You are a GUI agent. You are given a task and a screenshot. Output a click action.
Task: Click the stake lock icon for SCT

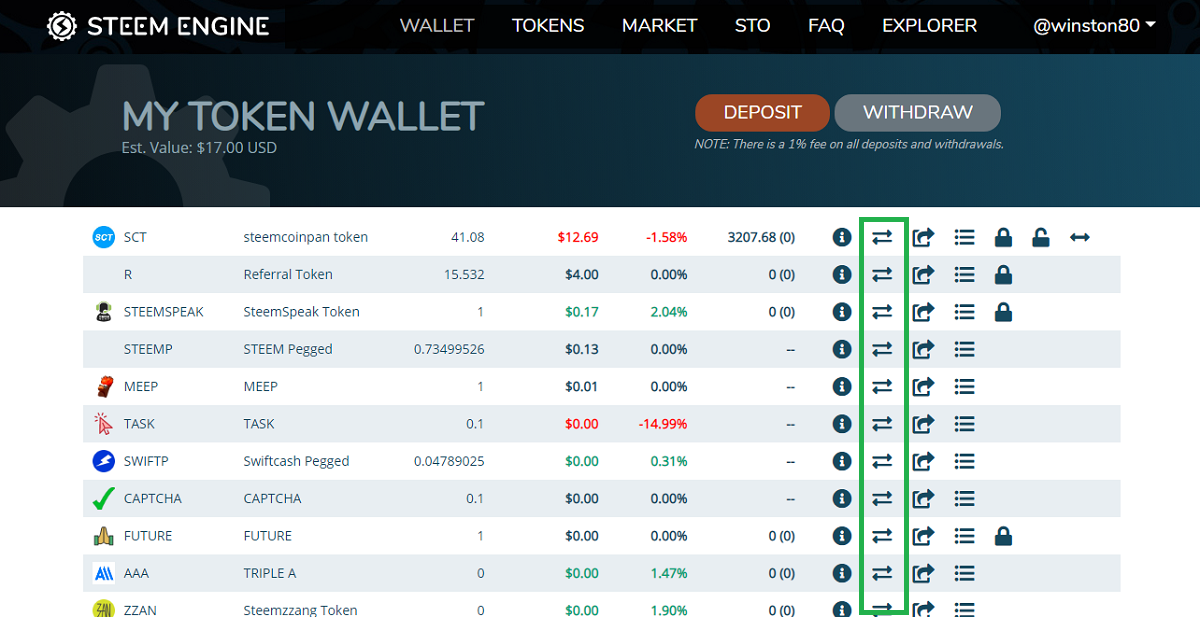(x=1004, y=237)
